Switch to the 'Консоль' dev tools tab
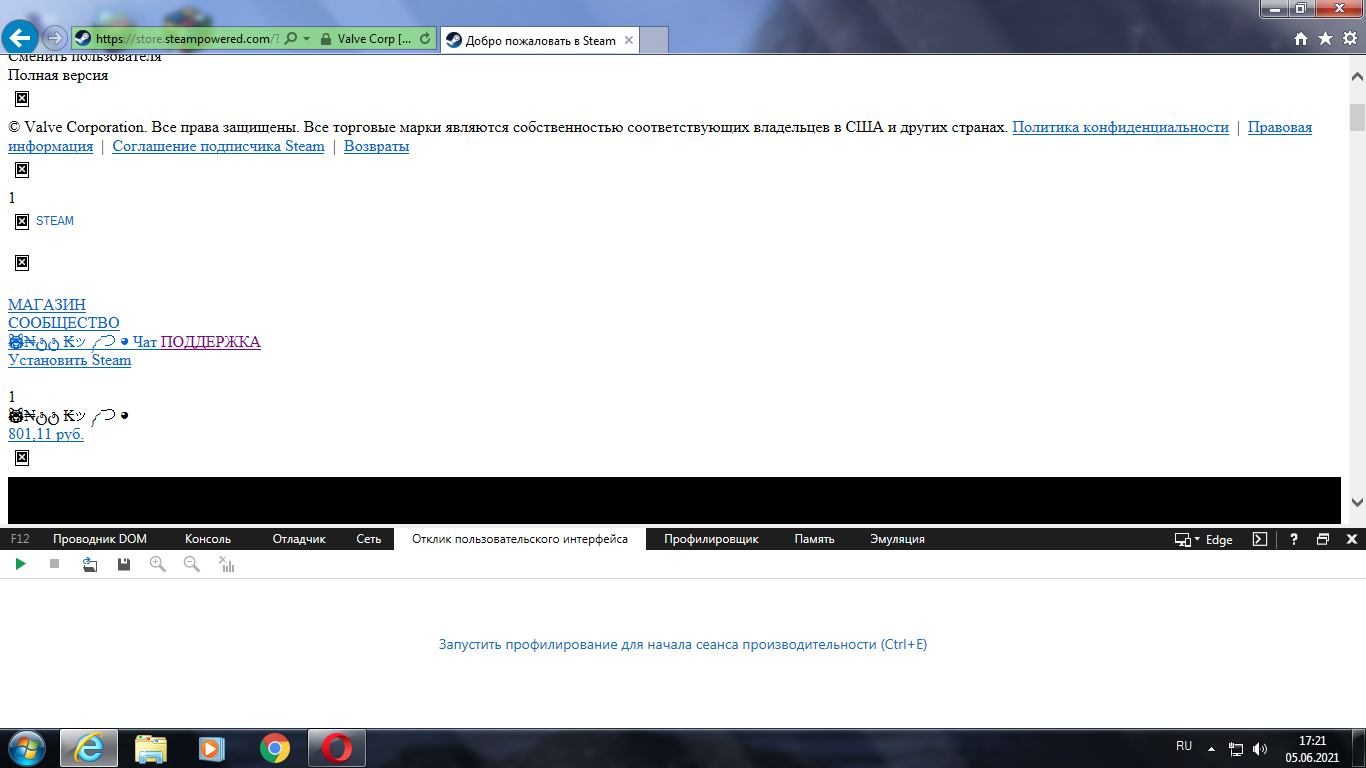1366x768 pixels. pos(208,539)
